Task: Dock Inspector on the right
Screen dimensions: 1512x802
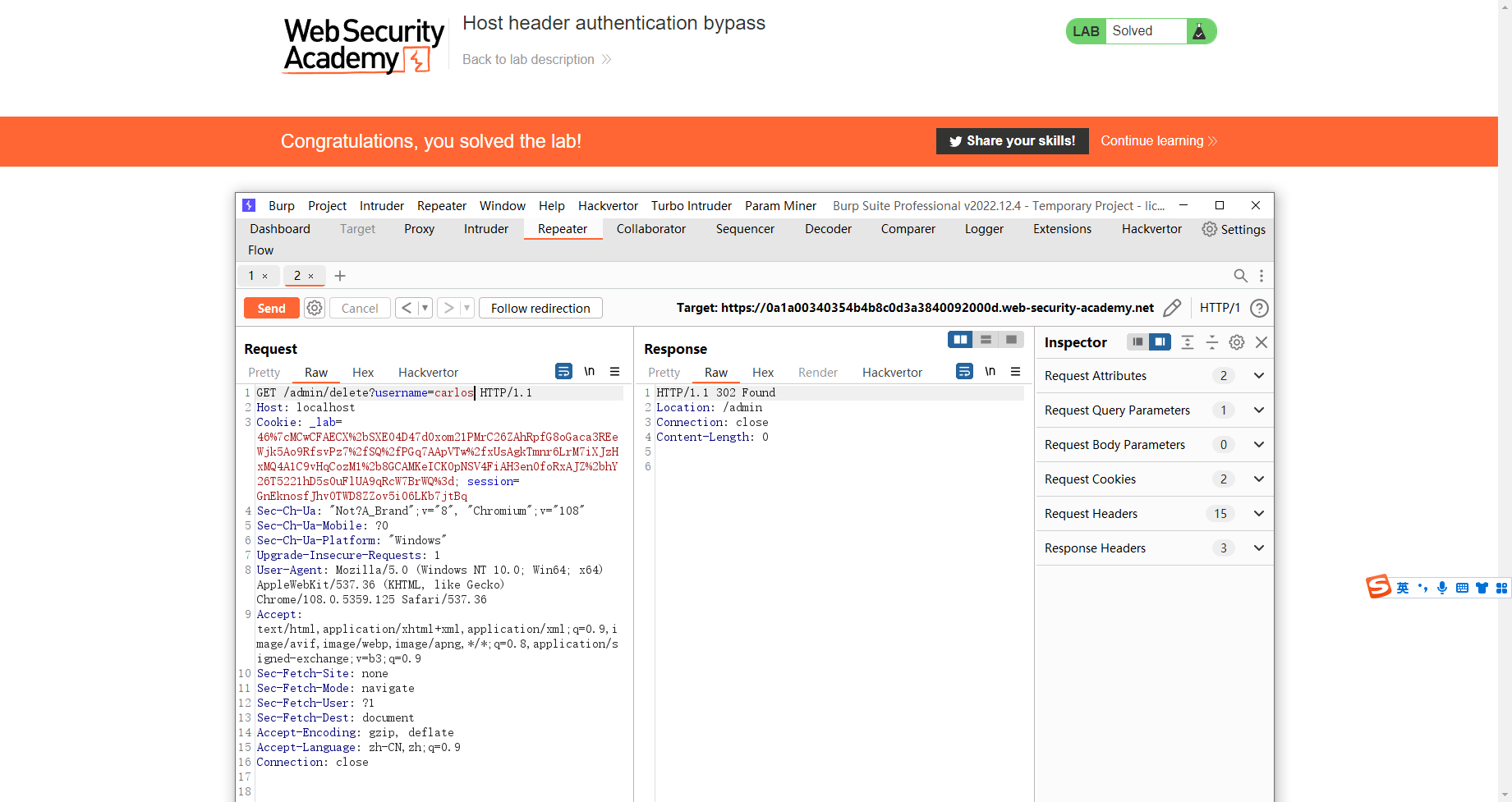Action: pyautogui.click(x=1160, y=341)
